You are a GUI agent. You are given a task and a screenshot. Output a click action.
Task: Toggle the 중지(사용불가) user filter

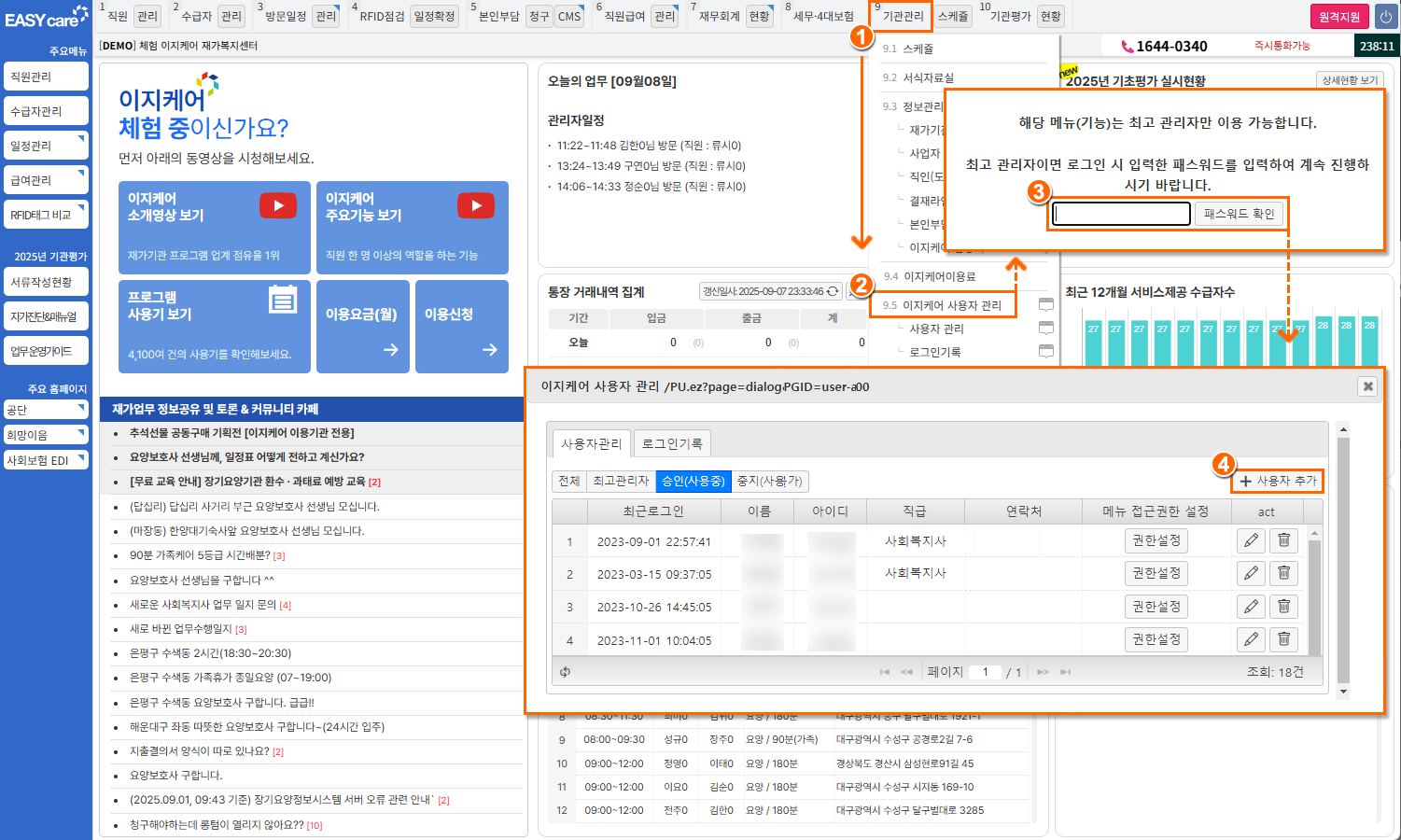769,481
